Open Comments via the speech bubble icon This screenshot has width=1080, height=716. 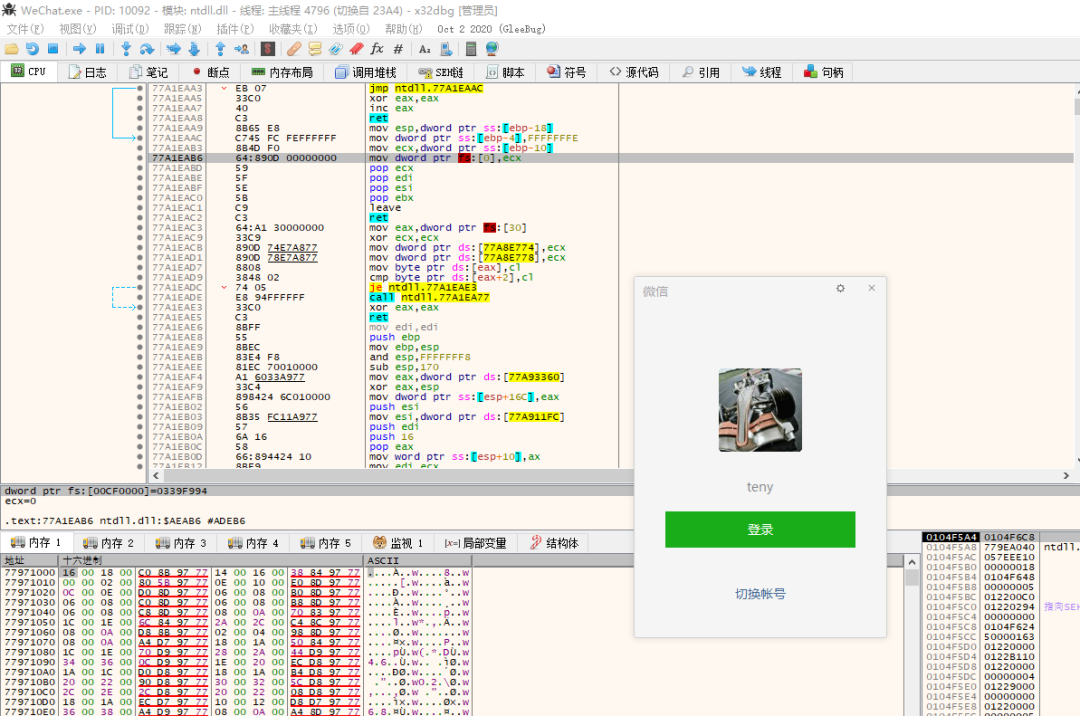click(315, 49)
